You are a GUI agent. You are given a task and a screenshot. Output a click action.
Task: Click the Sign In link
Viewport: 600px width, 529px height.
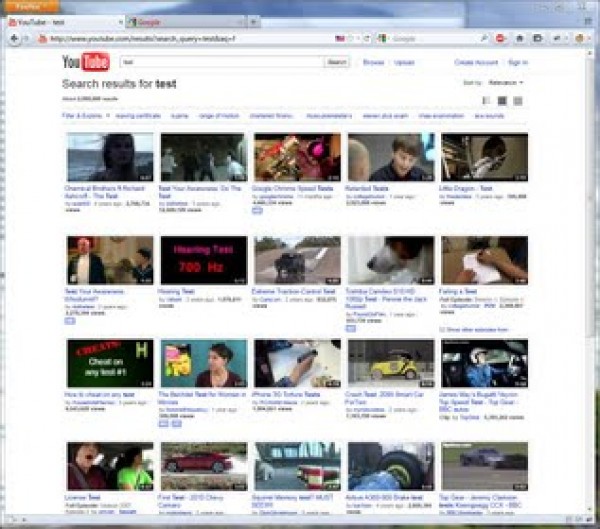pos(518,62)
